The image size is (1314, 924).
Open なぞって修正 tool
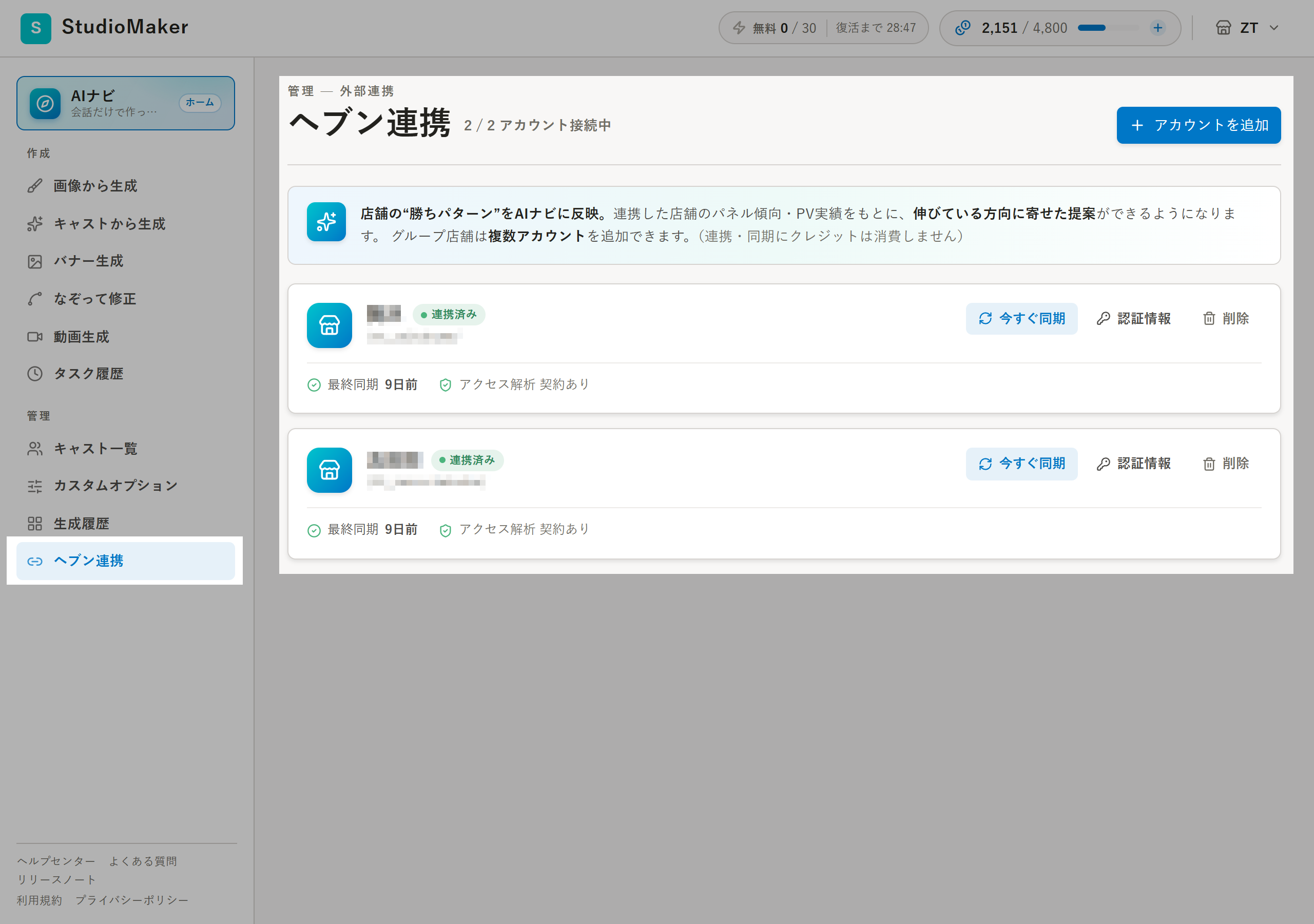[x=125, y=299]
